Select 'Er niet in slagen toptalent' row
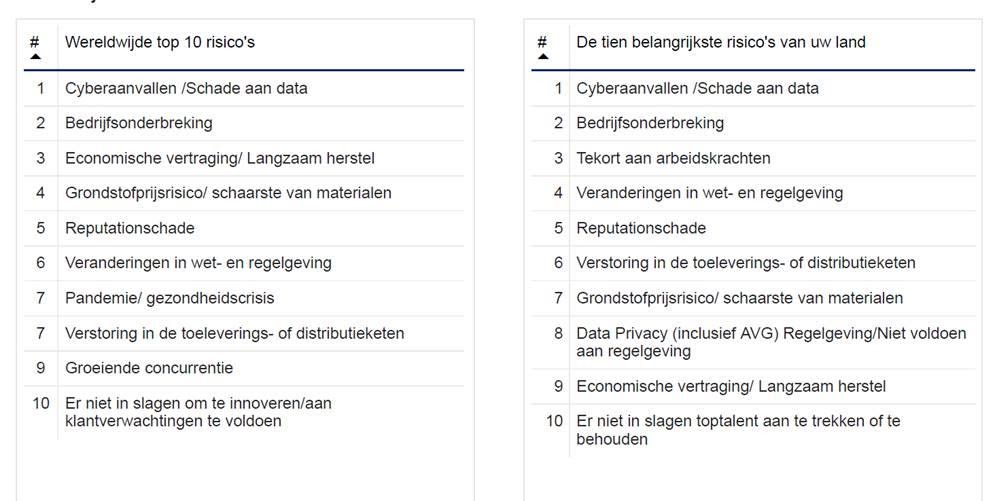The height and width of the screenshot is (501, 995). click(x=738, y=430)
